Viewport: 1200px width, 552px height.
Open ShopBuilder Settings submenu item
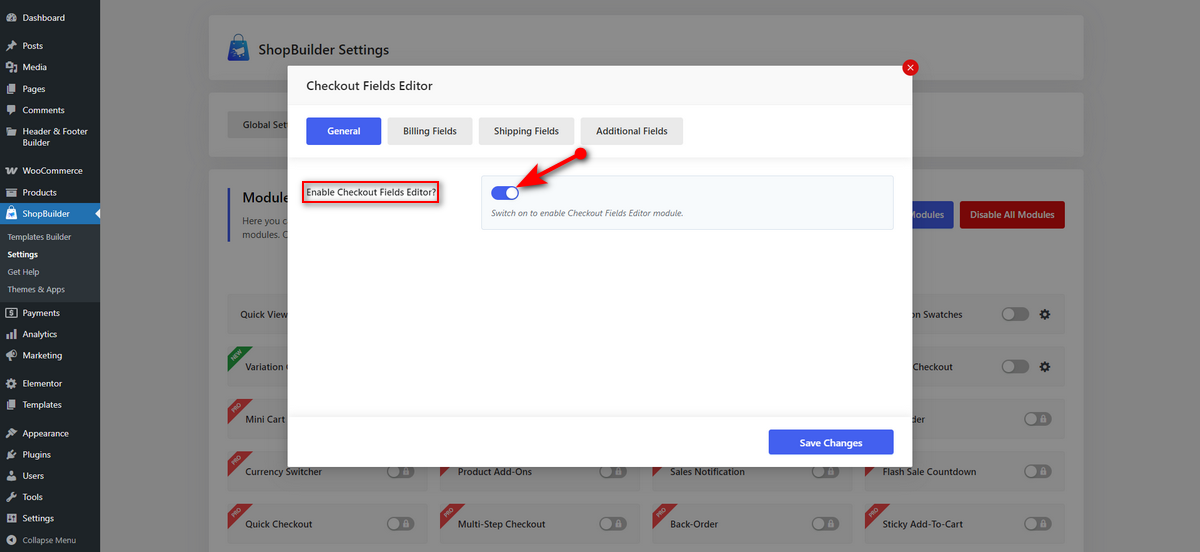coord(23,255)
